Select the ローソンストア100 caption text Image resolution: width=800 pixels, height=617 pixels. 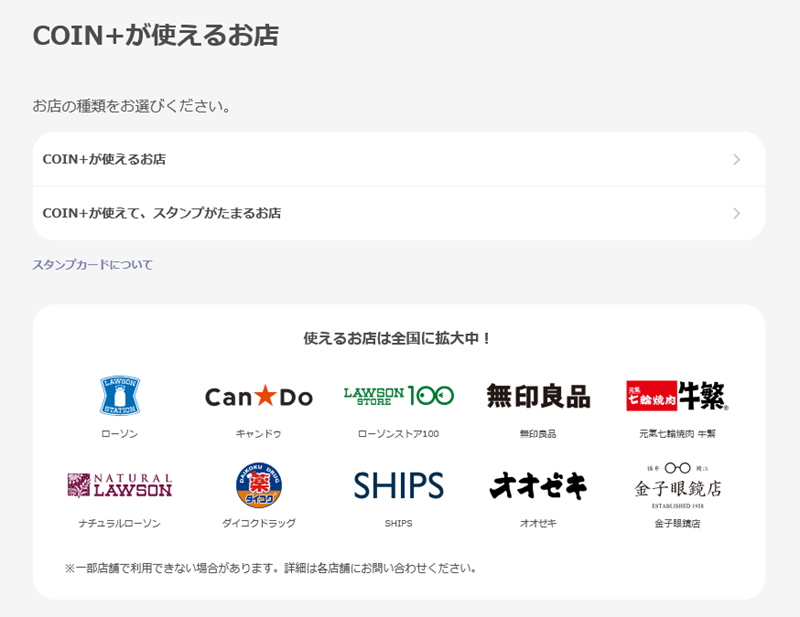point(398,434)
